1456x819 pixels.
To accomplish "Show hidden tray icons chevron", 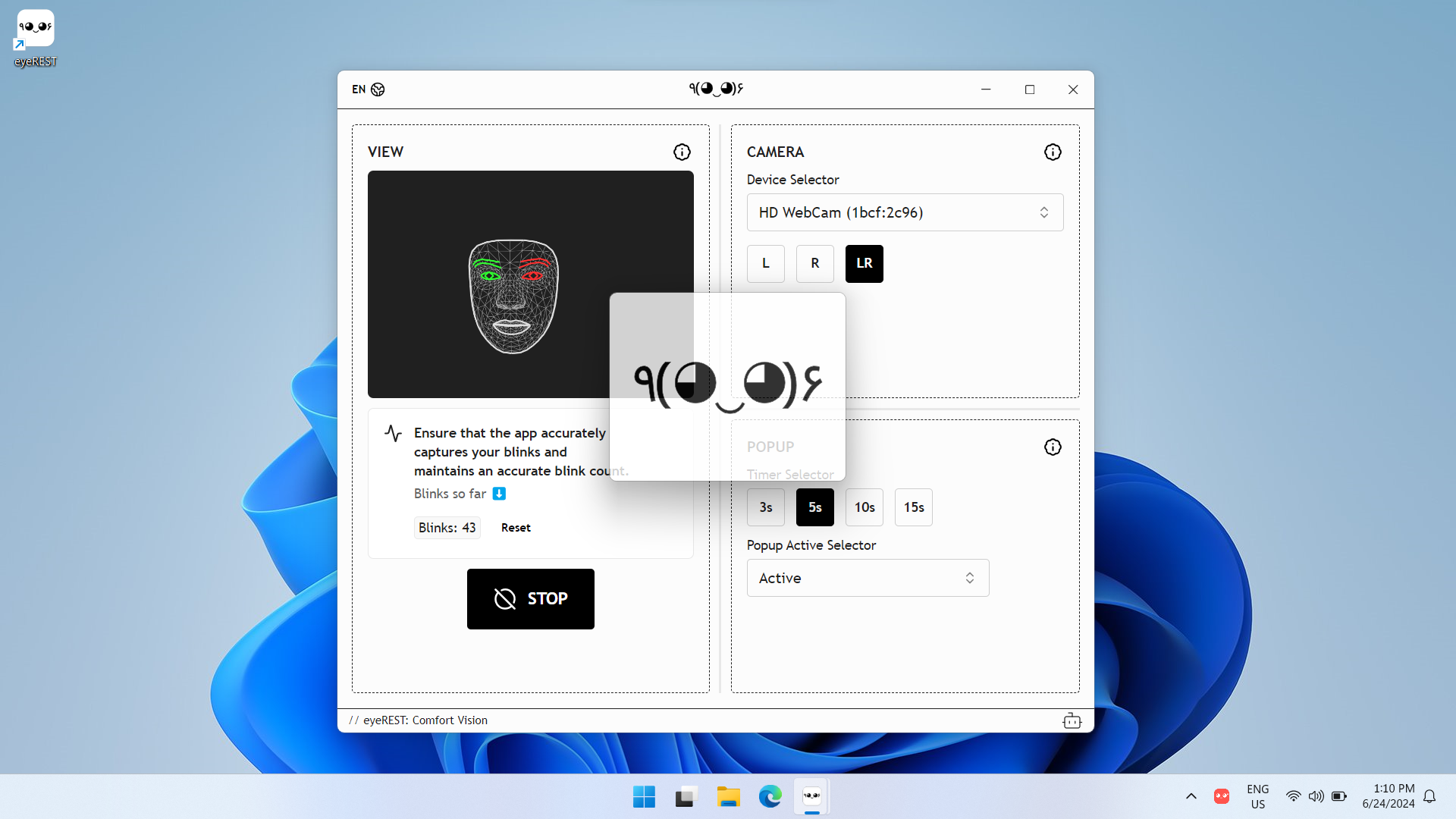I will pos(1191,796).
